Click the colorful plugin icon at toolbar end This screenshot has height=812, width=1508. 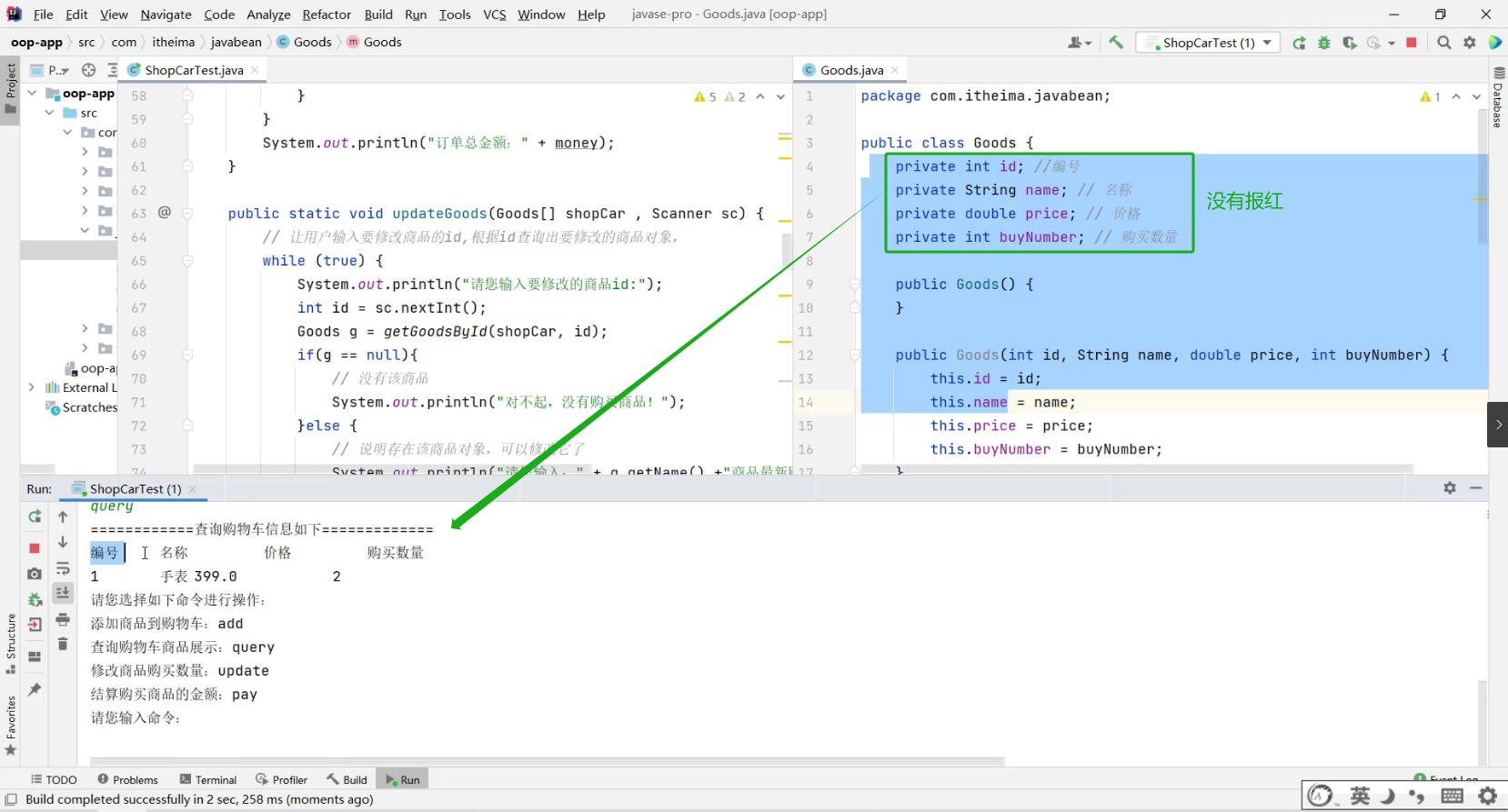[1495, 43]
